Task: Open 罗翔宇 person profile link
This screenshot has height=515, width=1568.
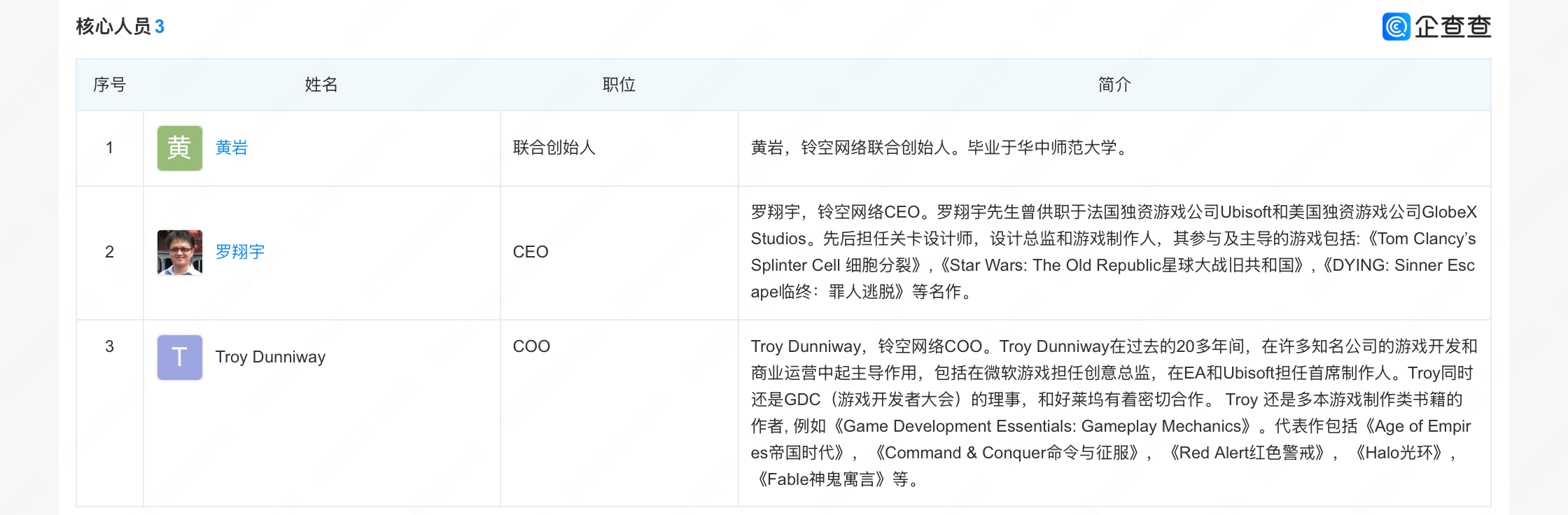Action: 240,252
